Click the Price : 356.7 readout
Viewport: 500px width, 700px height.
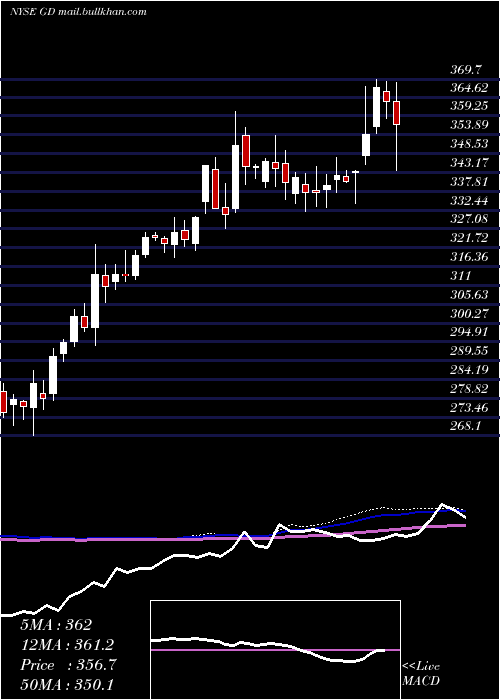[x=68, y=665]
